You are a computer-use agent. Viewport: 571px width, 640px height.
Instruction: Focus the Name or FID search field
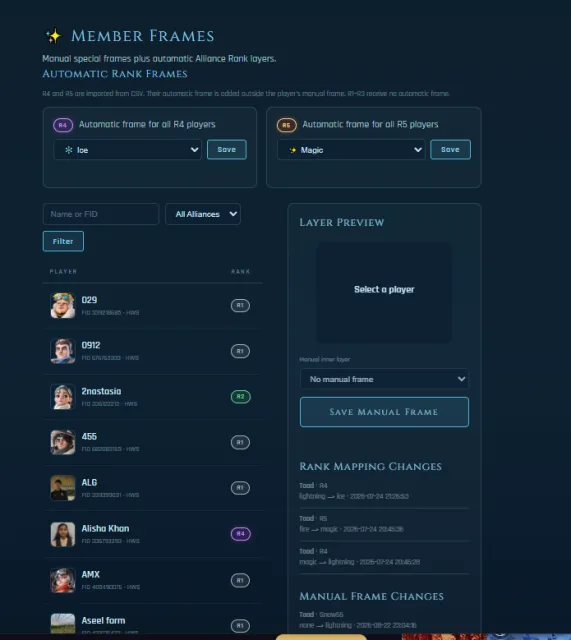click(x=101, y=214)
